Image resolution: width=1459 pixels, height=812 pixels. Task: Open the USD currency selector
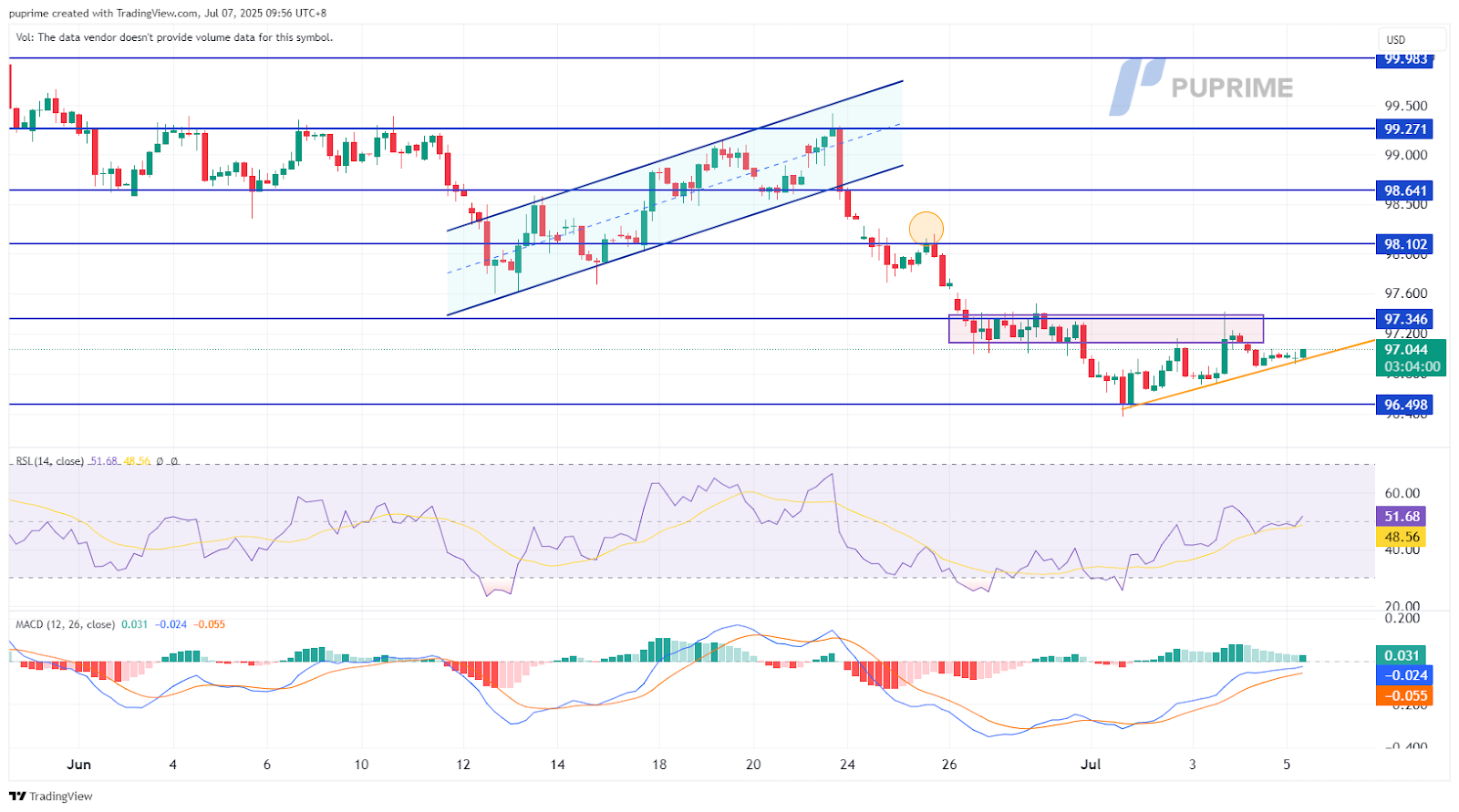pos(1412,39)
